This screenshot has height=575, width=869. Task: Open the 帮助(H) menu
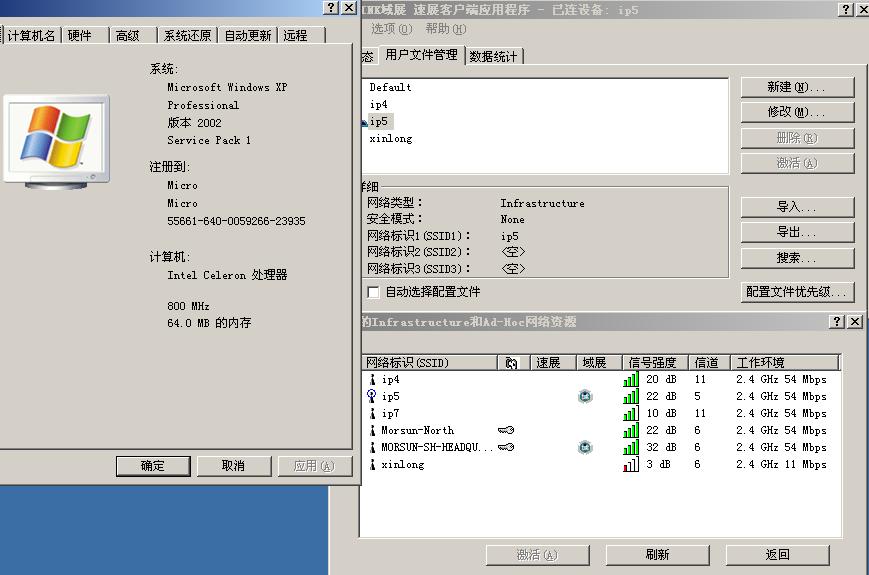click(446, 29)
